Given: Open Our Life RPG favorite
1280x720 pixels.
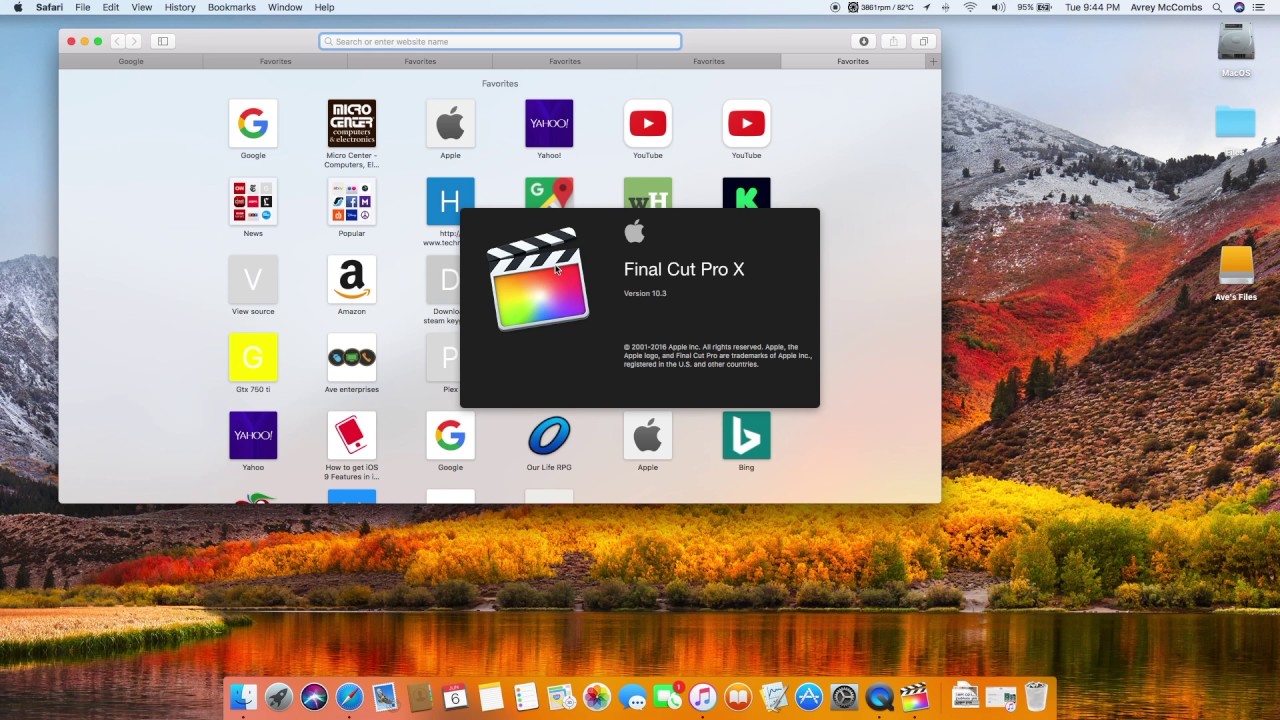Looking at the screenshot, I should tap(549, 436).
